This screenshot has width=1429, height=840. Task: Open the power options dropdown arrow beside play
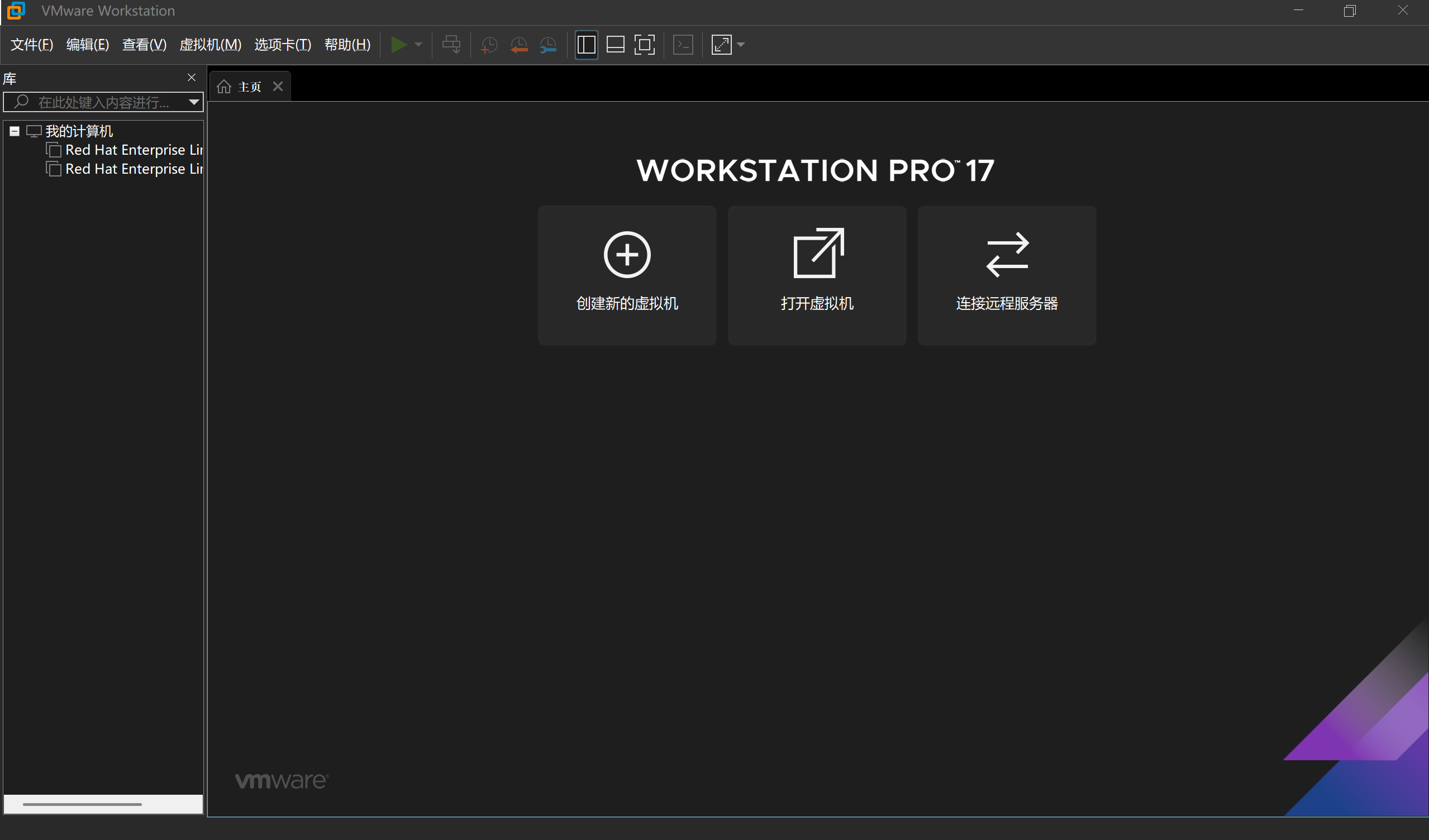click(x=418, y=44)
